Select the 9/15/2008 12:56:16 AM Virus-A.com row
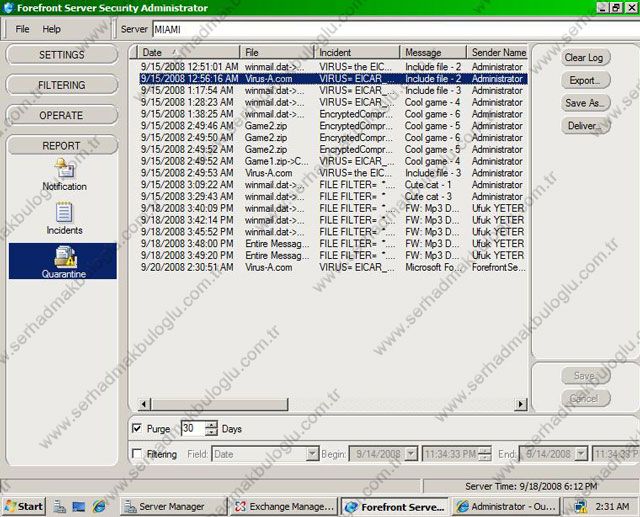Image resolution: width=640 pixels, height=517 pixels. point(333,78)
